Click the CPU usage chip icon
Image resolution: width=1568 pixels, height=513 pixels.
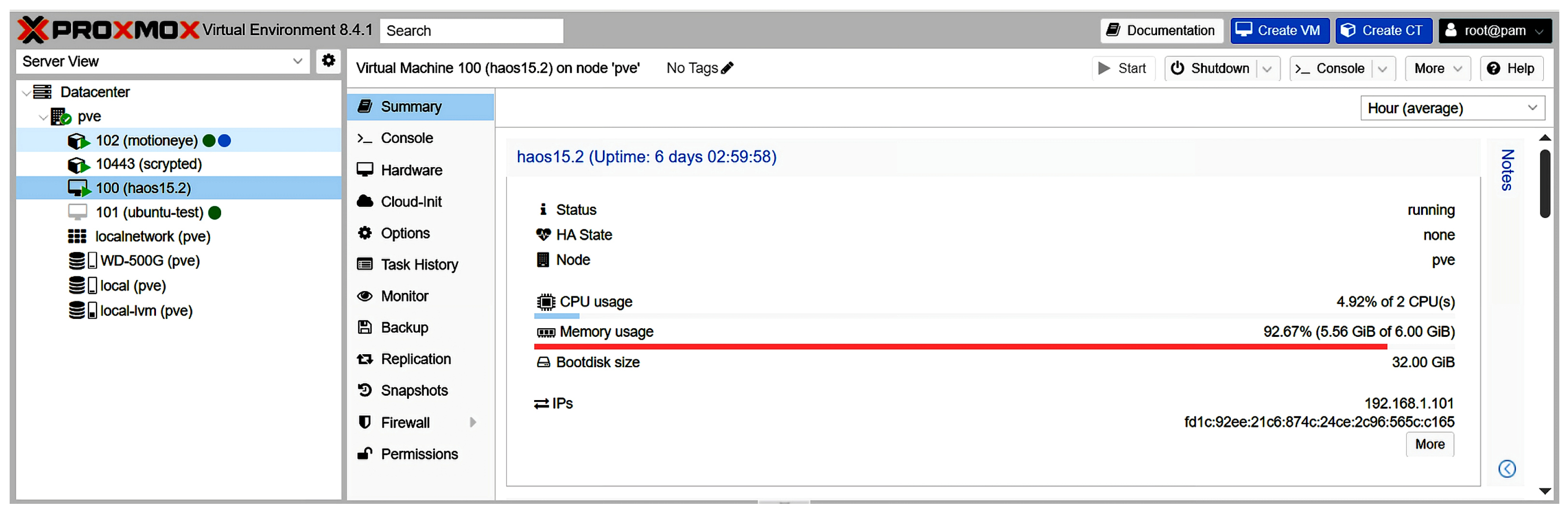click(x=545, y=302)
